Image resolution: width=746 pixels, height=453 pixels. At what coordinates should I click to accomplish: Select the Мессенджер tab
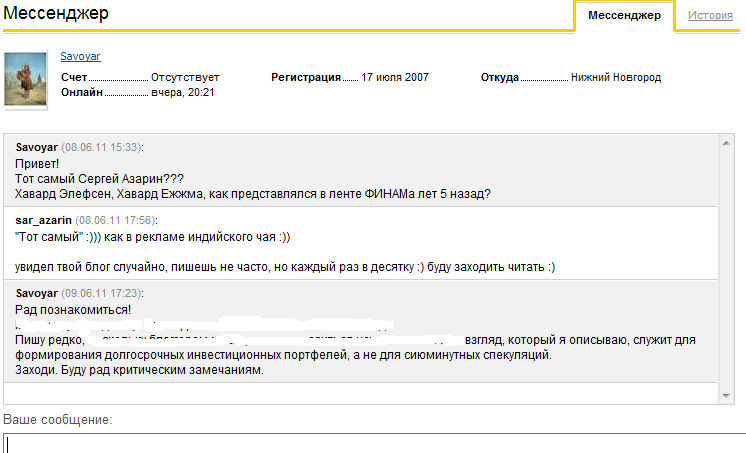[x=624, y=16]
